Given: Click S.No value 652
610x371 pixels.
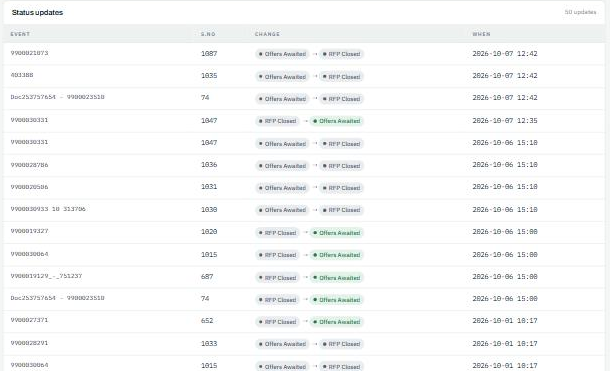Looking at the screenshot, I should pyautogui.click(x=207, y=320).
